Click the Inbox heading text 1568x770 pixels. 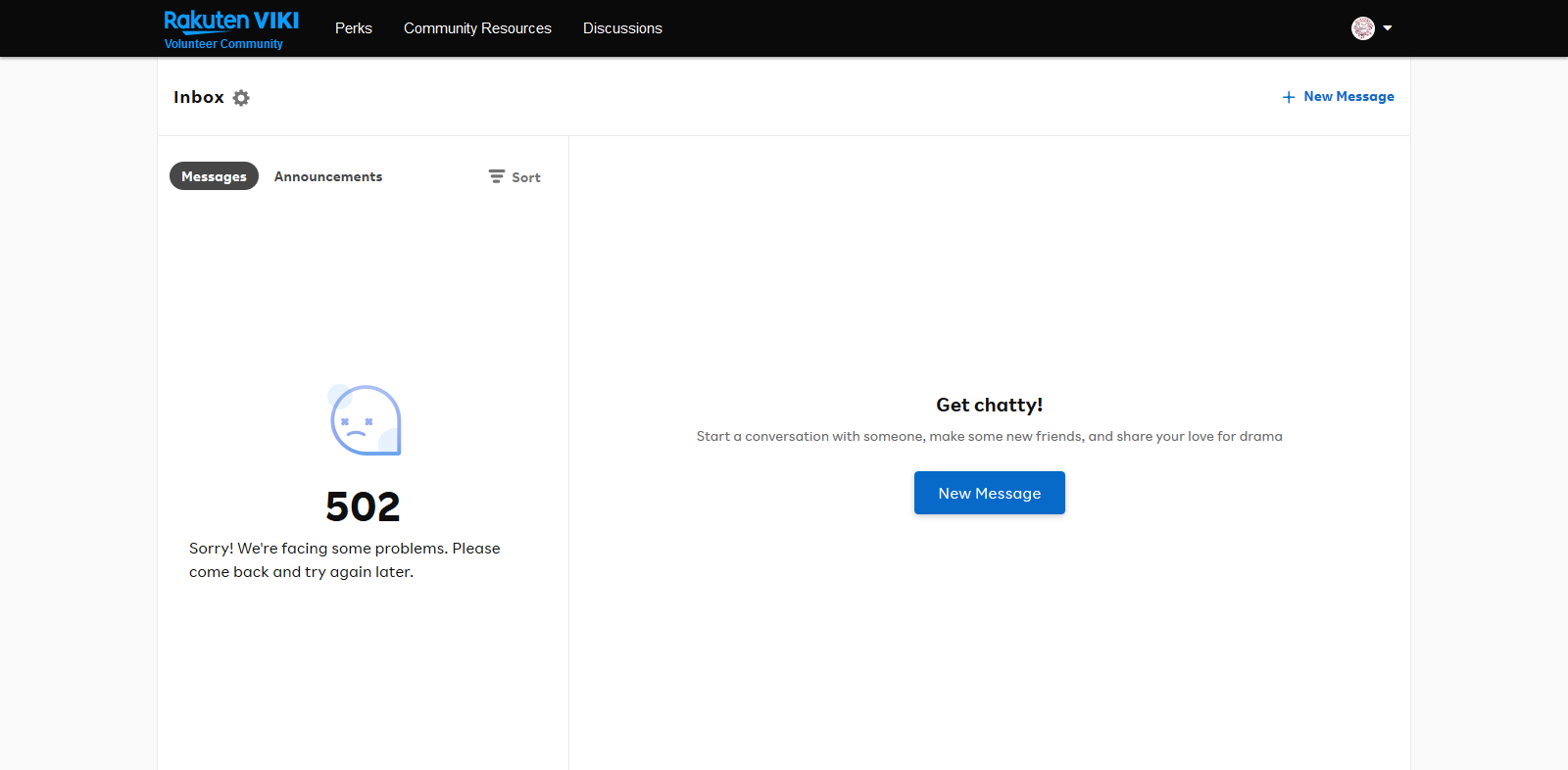(x=199, y=97)
